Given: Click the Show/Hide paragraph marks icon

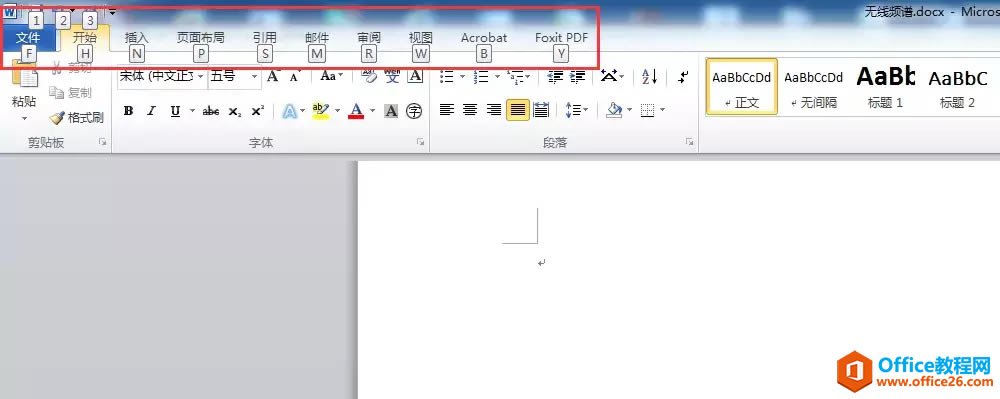Looking at the screenshot, I should (x=683, y=77).
